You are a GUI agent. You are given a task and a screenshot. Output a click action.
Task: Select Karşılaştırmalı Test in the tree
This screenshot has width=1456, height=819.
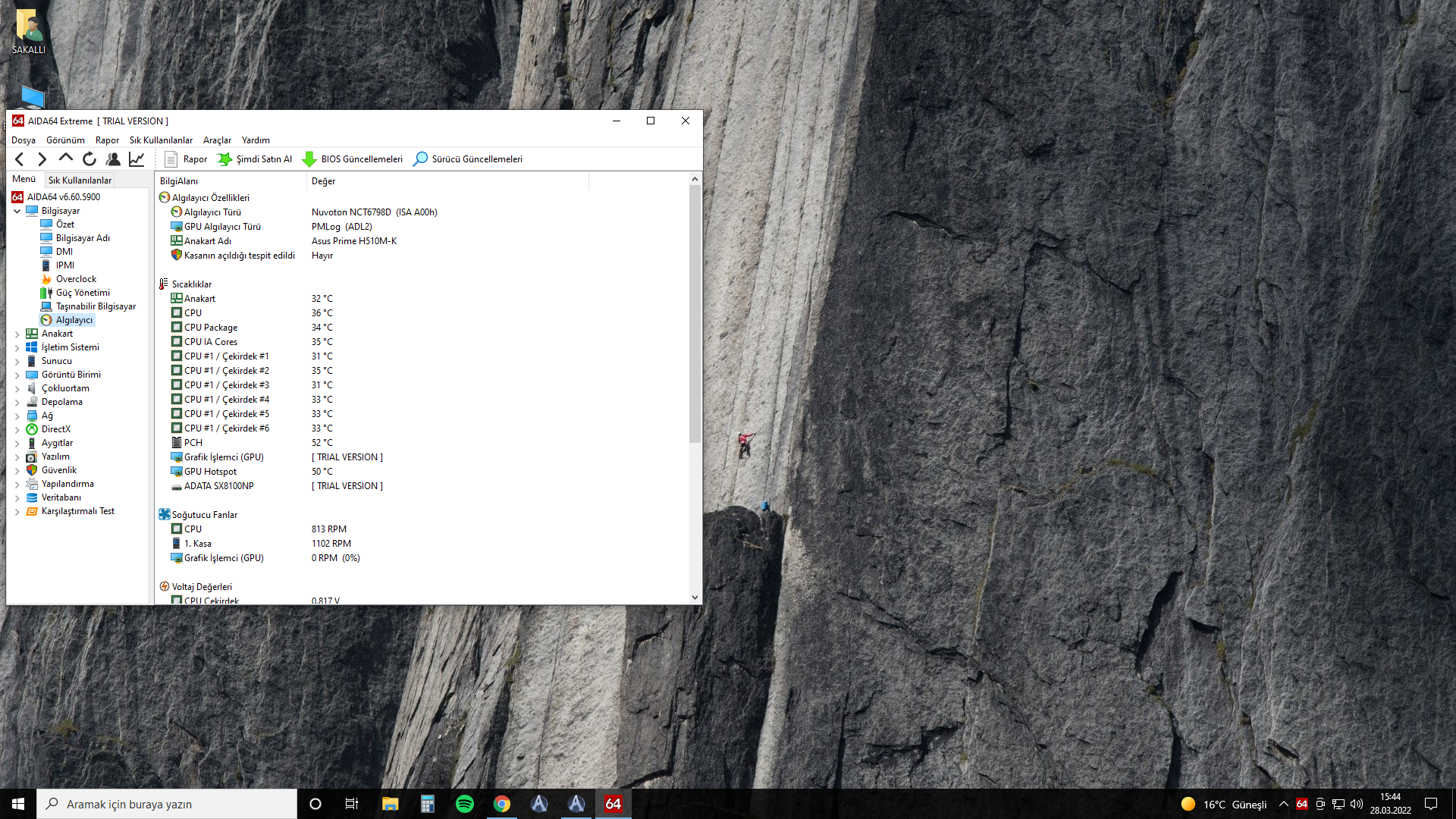coord(77,511)
